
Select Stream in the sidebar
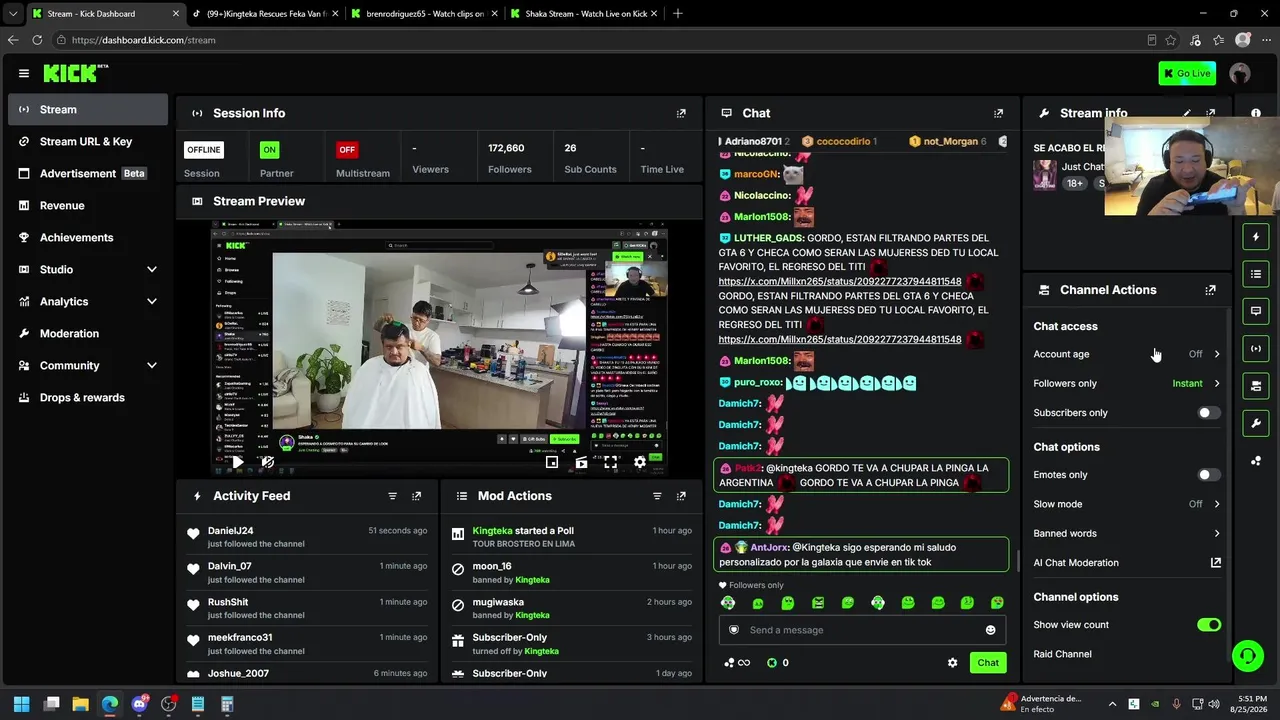(88, 109)
